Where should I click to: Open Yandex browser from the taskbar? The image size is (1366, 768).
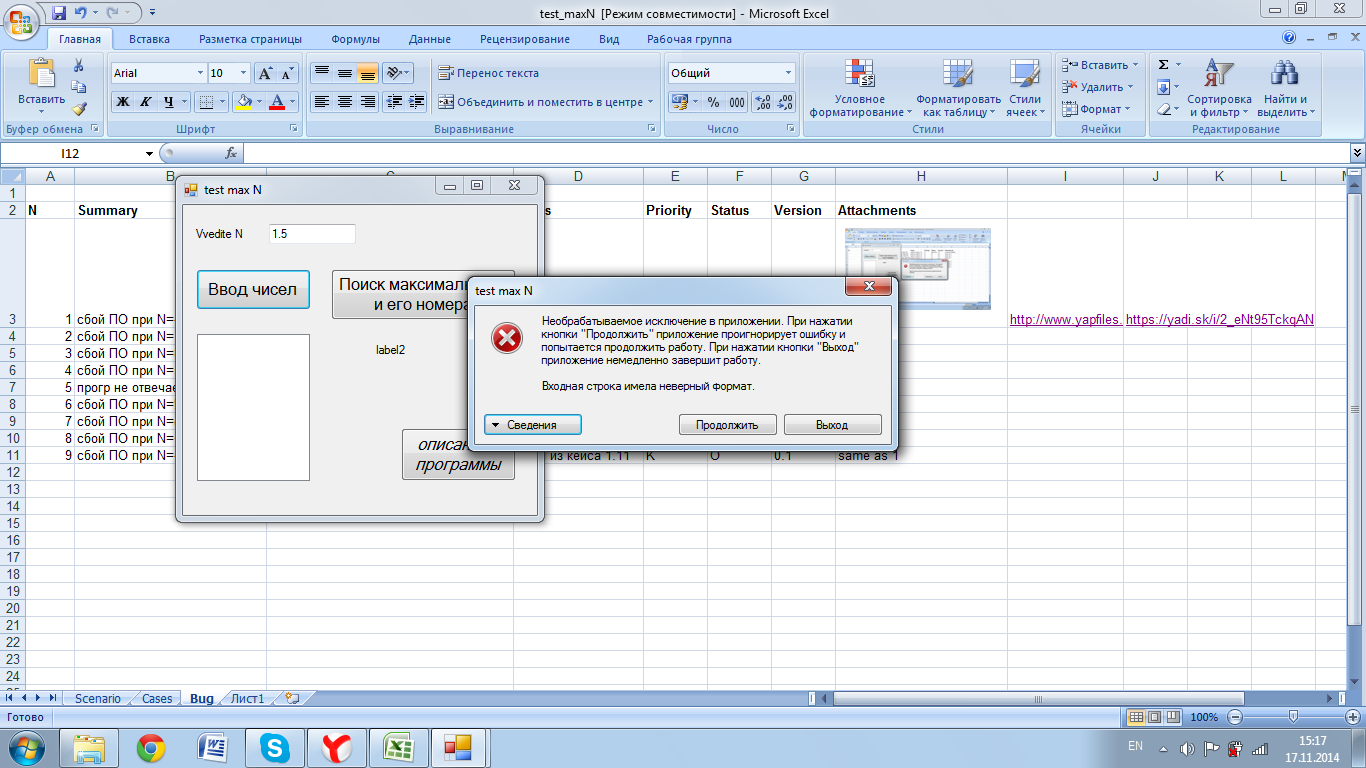(x=337, y=747)
